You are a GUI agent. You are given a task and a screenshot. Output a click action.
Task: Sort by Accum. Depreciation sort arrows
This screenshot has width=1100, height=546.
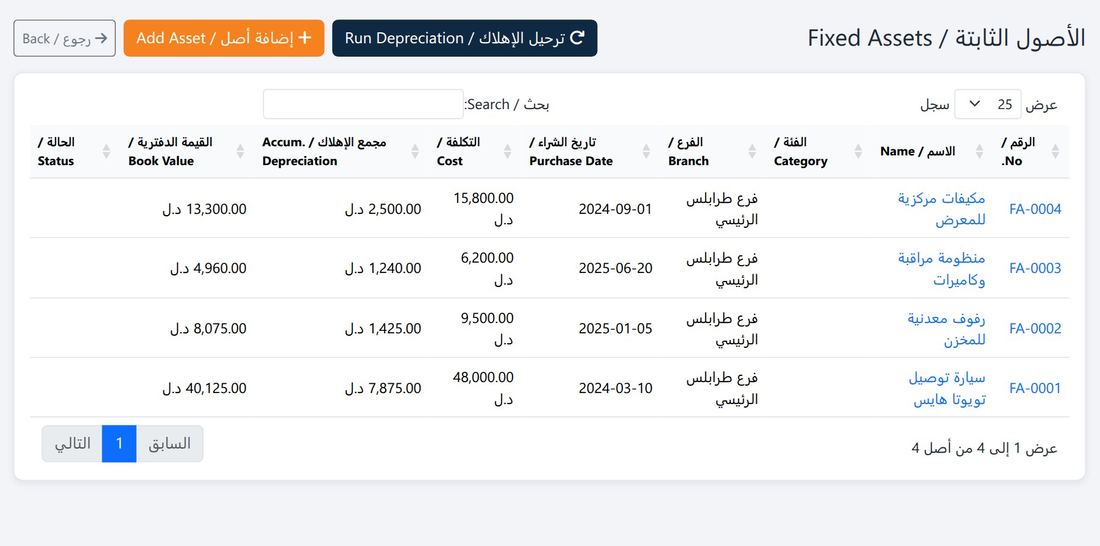point(415,152)
